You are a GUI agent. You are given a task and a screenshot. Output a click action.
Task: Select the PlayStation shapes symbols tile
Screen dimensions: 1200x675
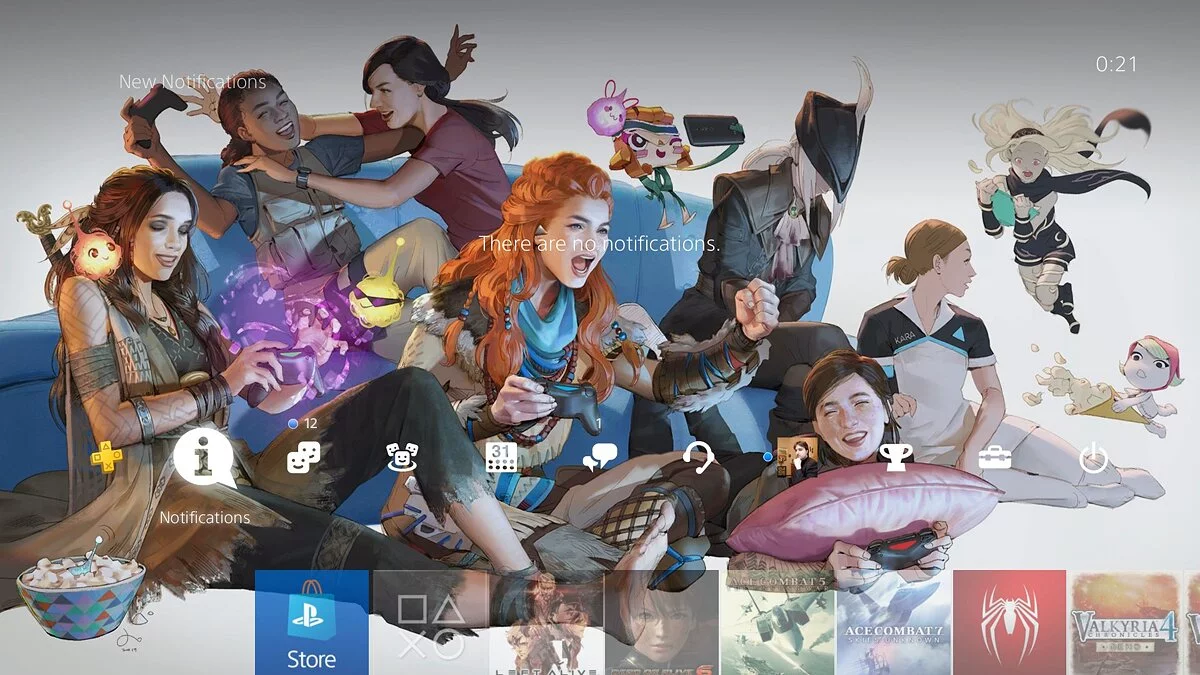pos(431,623)
